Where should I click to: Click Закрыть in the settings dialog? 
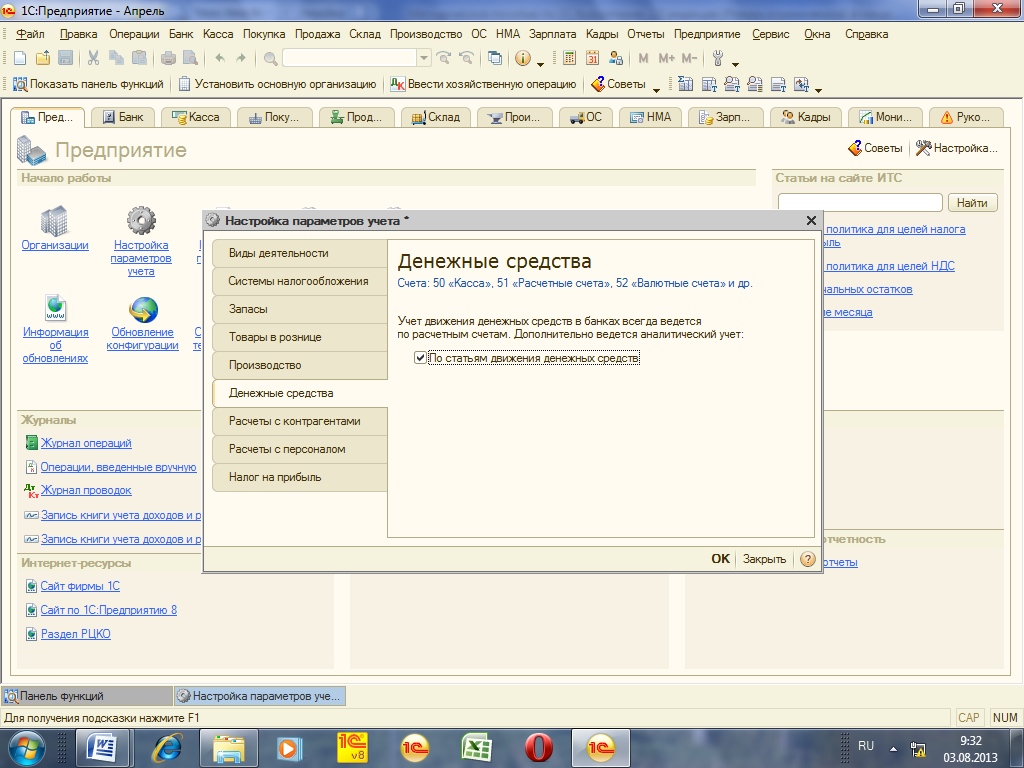point(764,559)
